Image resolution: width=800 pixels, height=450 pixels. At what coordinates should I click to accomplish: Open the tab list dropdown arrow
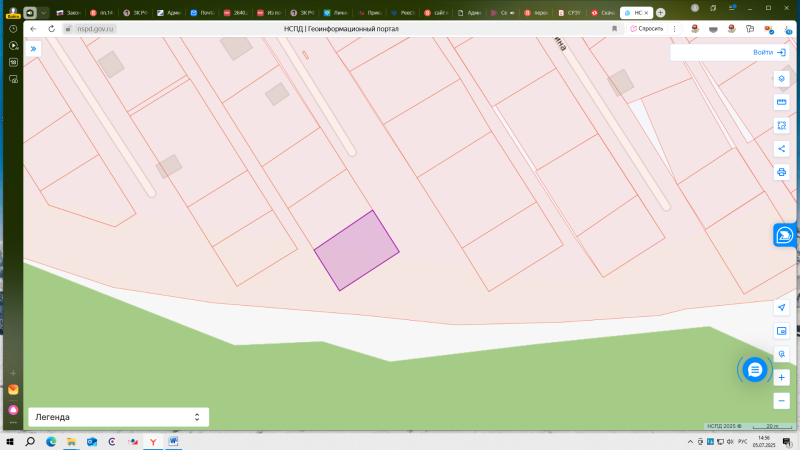pos(43,13)
